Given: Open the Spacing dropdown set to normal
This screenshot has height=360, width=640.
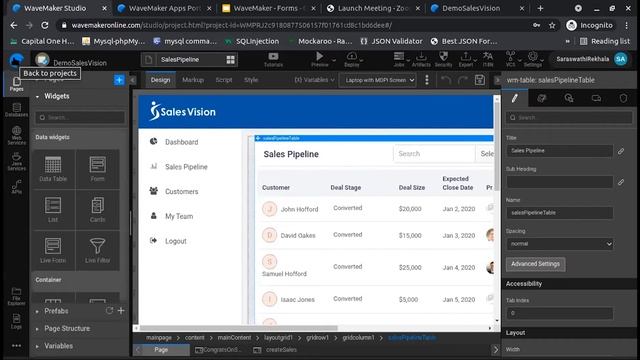Looking at the screenshot, I should 560,244.
